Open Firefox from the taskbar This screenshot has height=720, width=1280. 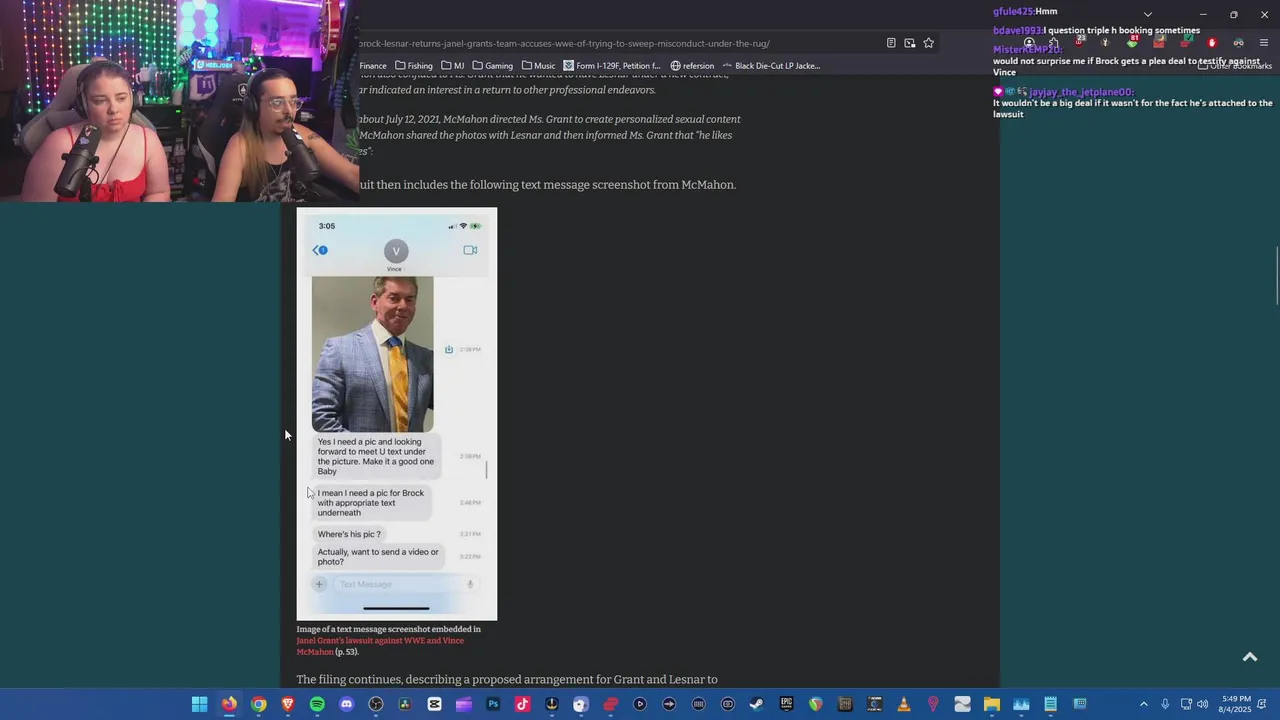pyautogui.click(x=229, y=704)
